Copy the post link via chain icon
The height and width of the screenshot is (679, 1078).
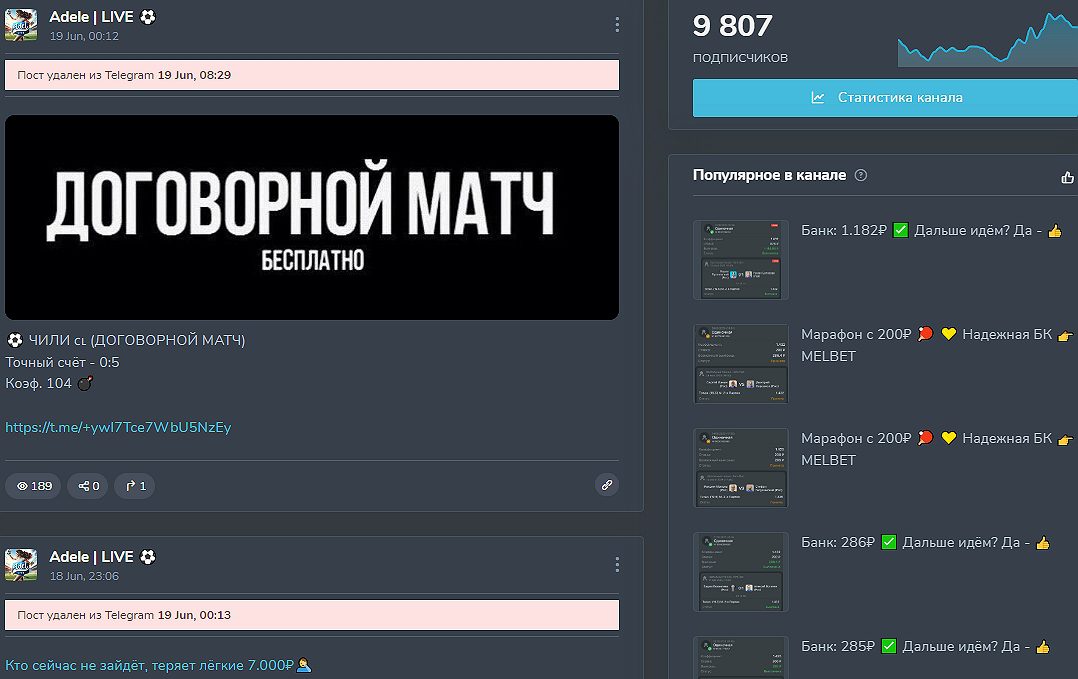click(605, 485)
